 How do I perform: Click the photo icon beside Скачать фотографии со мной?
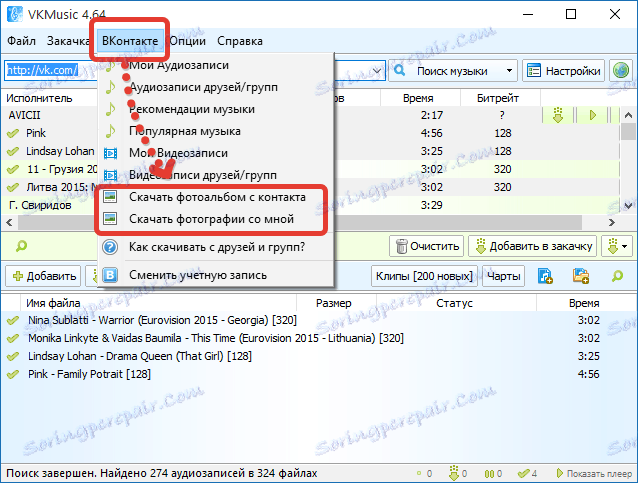coord(110,219)
